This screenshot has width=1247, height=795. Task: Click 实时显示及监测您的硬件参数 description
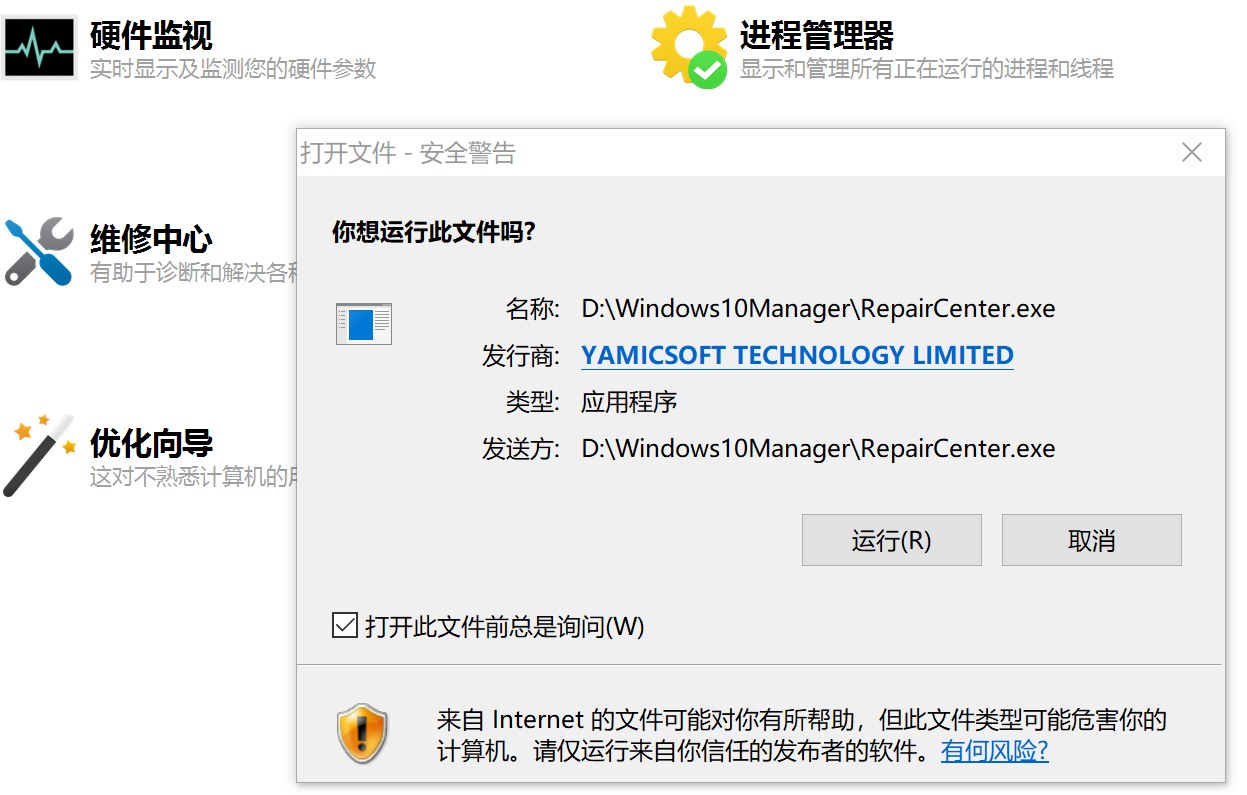click(x=233, y=69)
